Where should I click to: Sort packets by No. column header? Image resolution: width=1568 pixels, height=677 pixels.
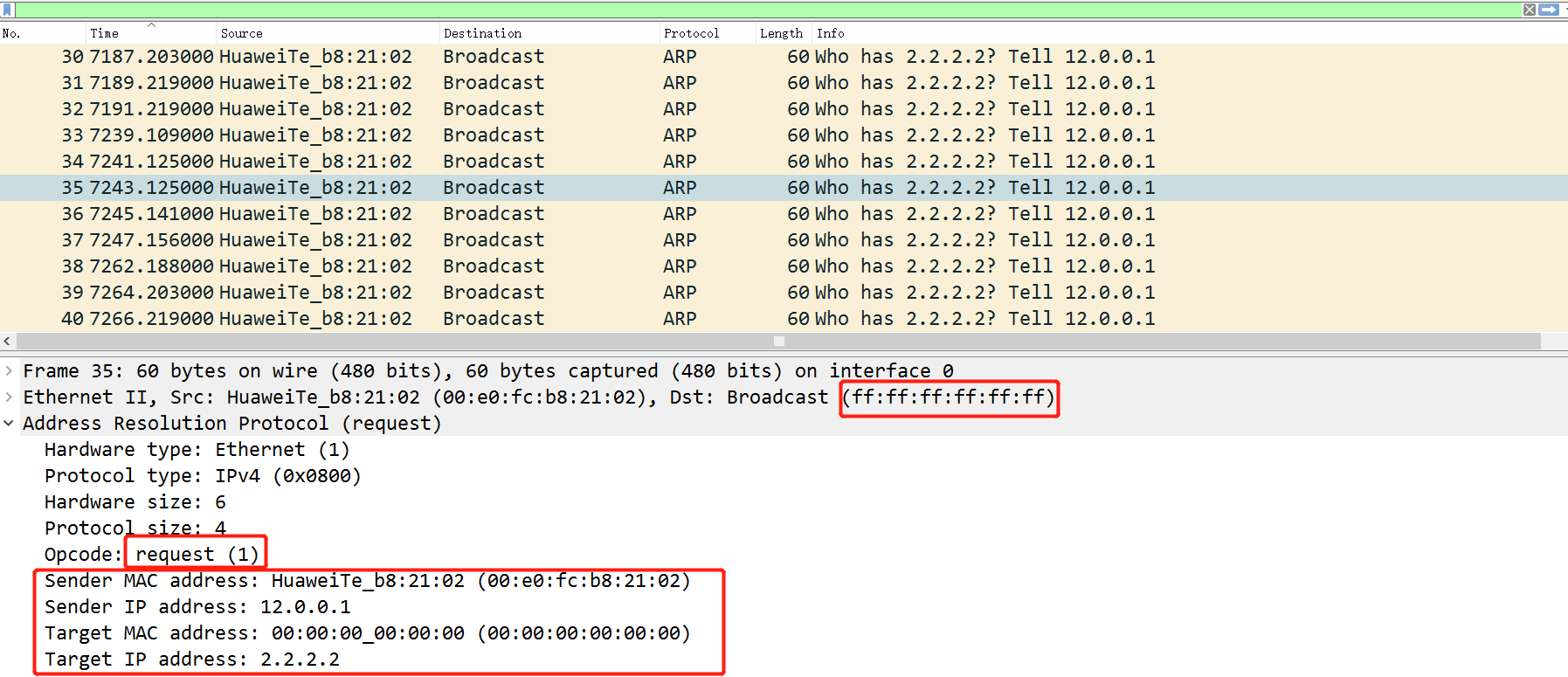(x=43, y=33)
